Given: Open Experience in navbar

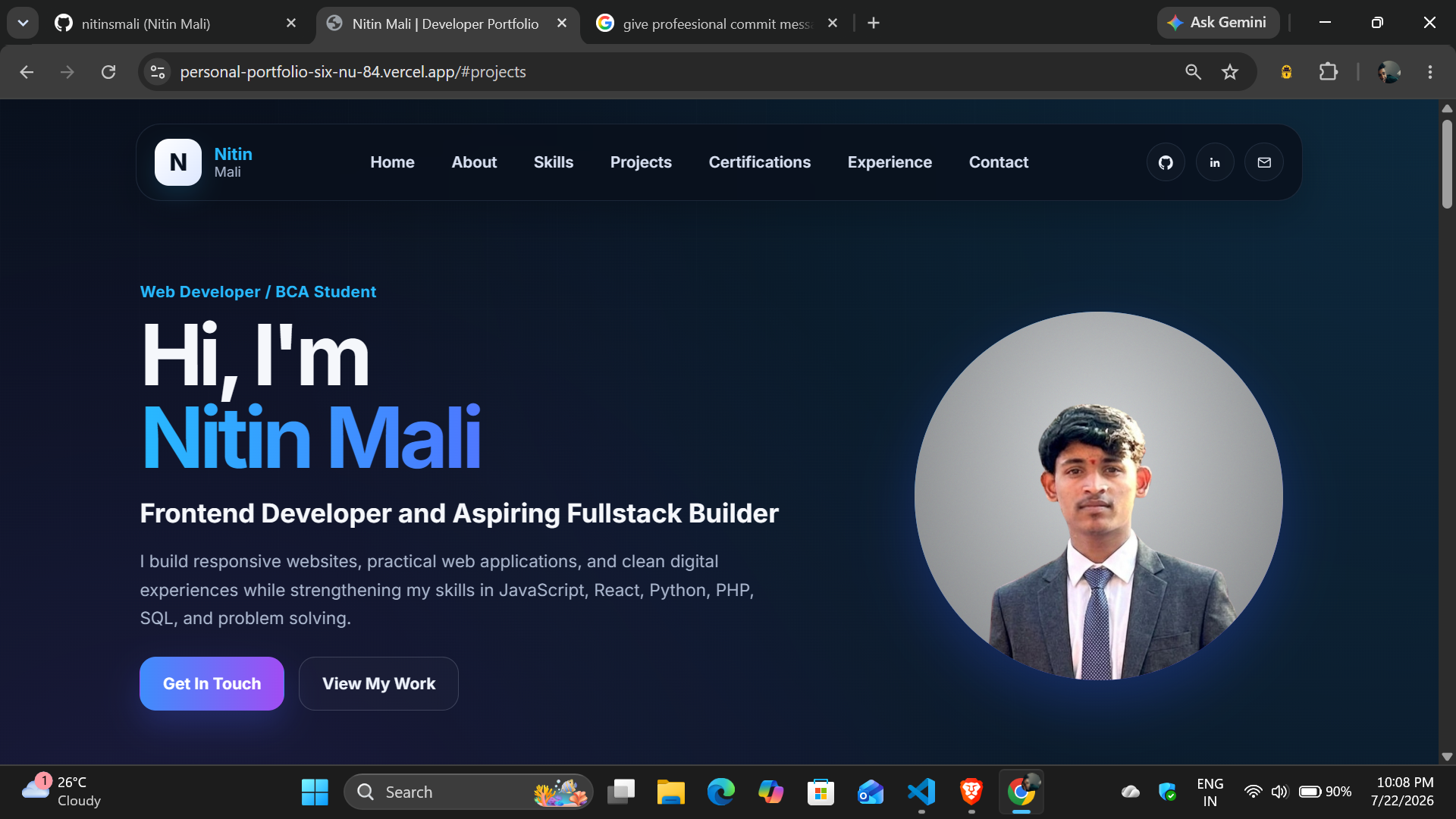Looking at the screenshot, I should (x=890, y=162).
